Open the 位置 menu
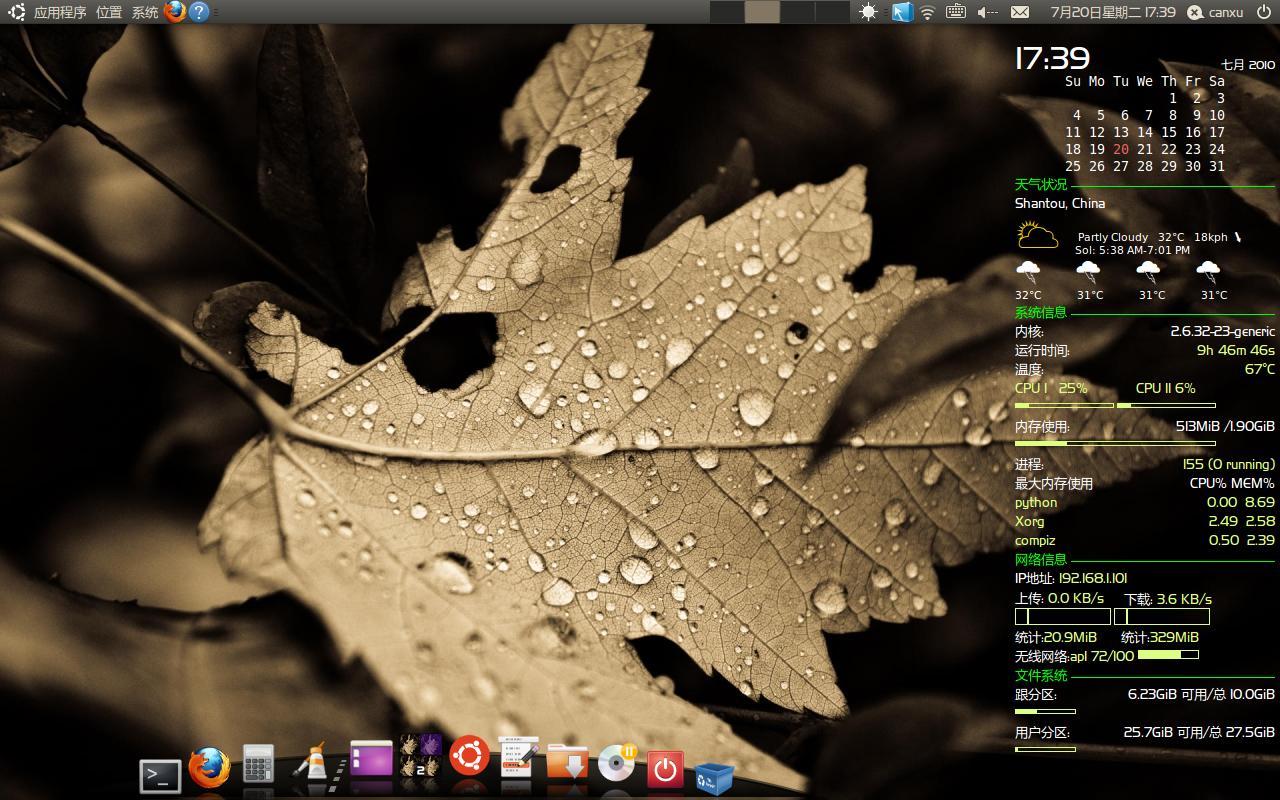Viewport: 1280px width, 800px height. pyautogui.click(x=109, y=12)
